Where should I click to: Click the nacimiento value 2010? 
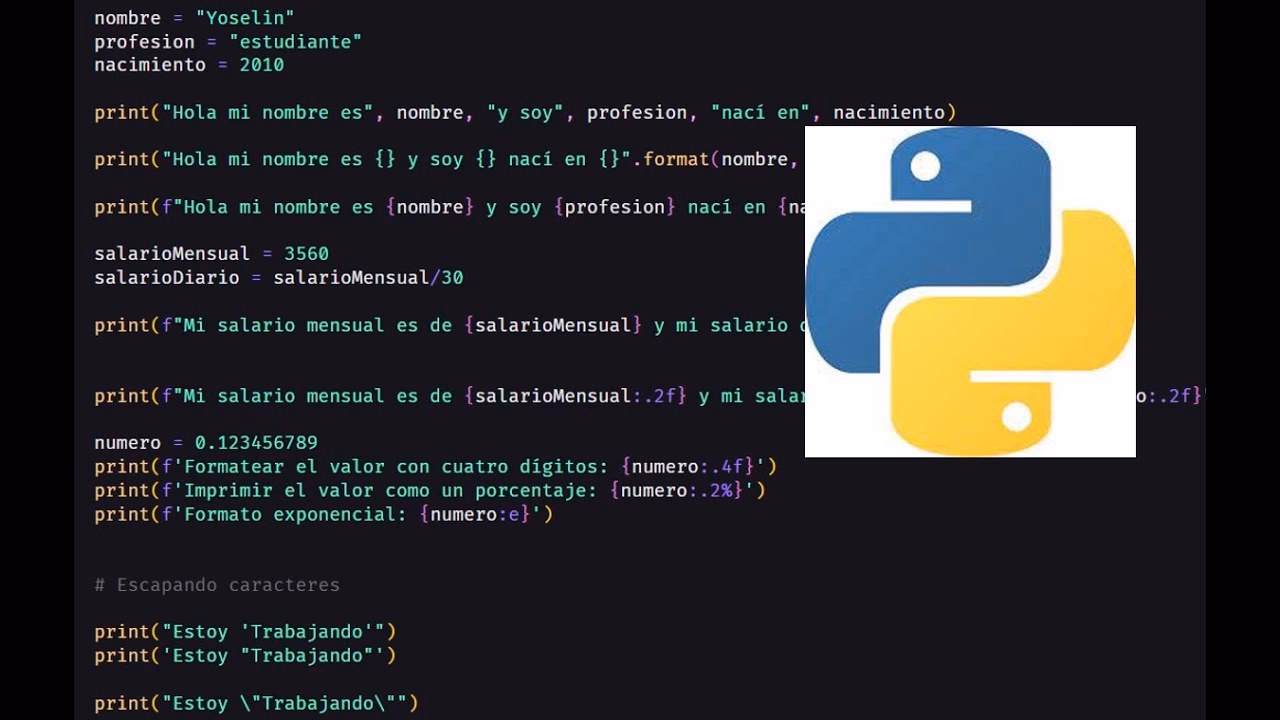point(262,64)
